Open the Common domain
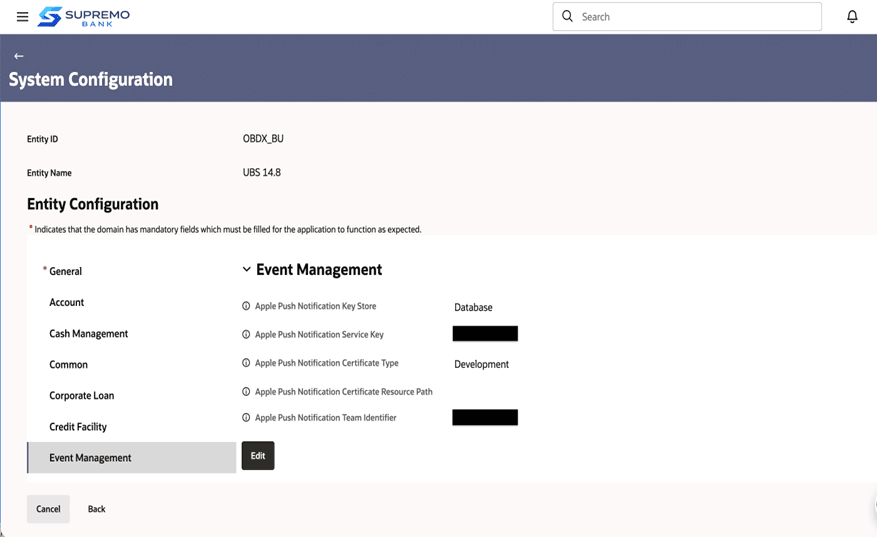This screenshot has height=537, width=877. (68, 365)
